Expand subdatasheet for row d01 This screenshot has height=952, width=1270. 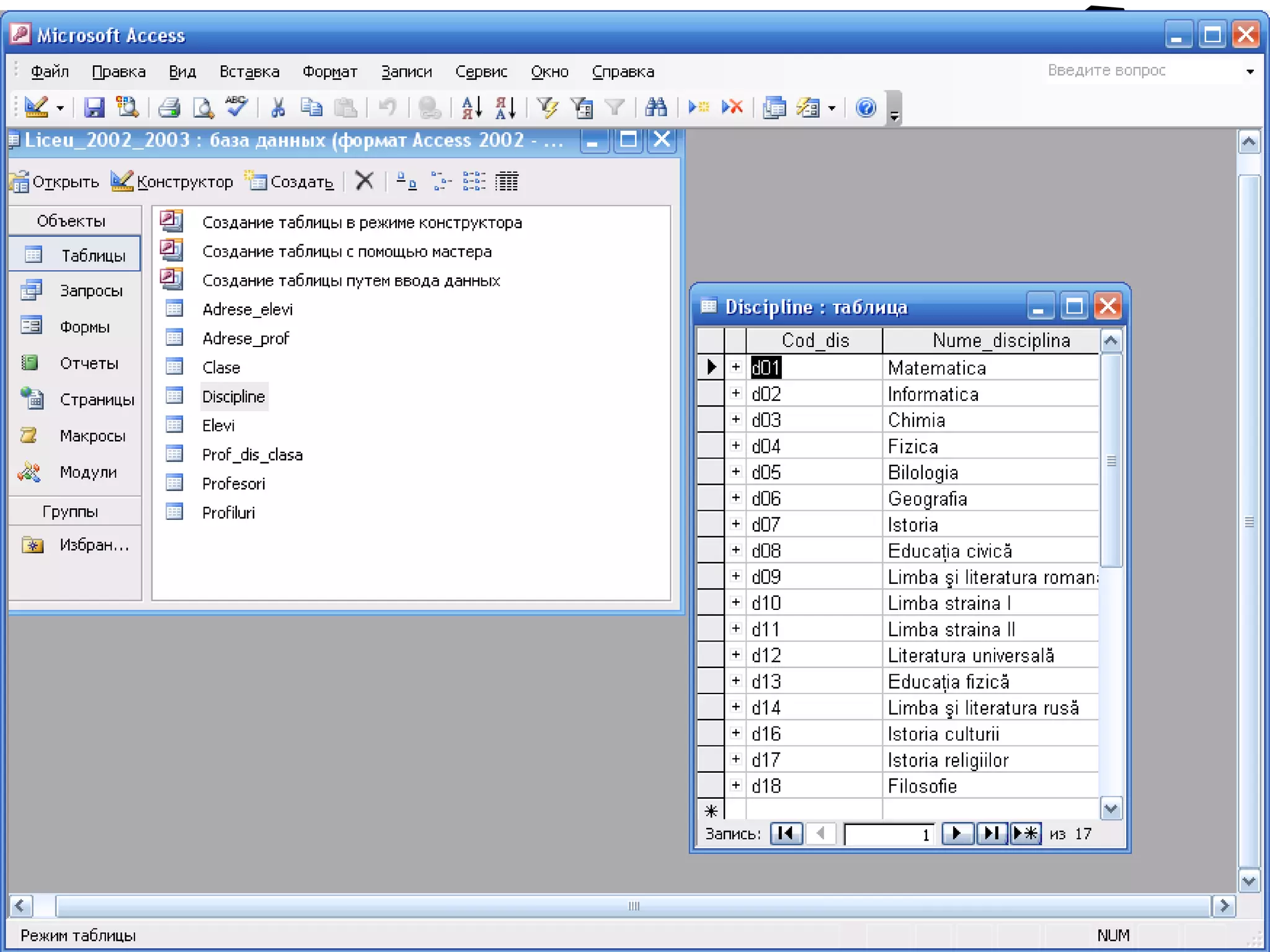tap(735, 367)
